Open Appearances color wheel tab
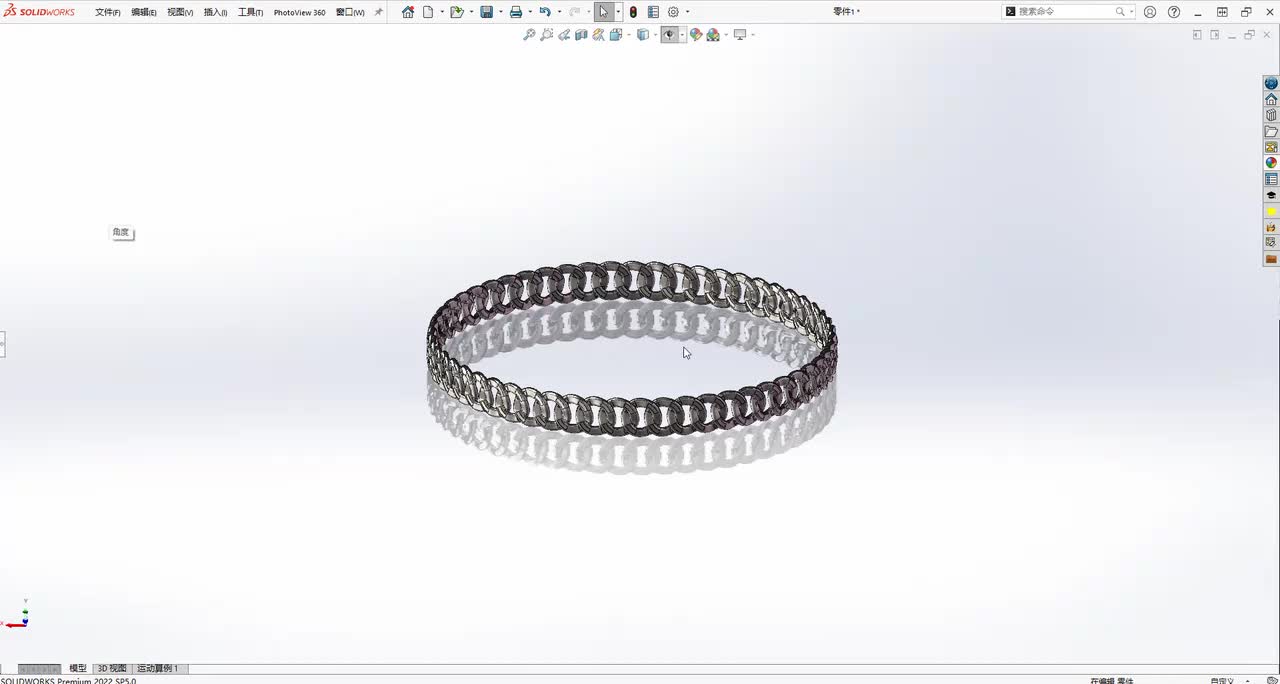1280x684 pixels. [x=1271, y=163]
